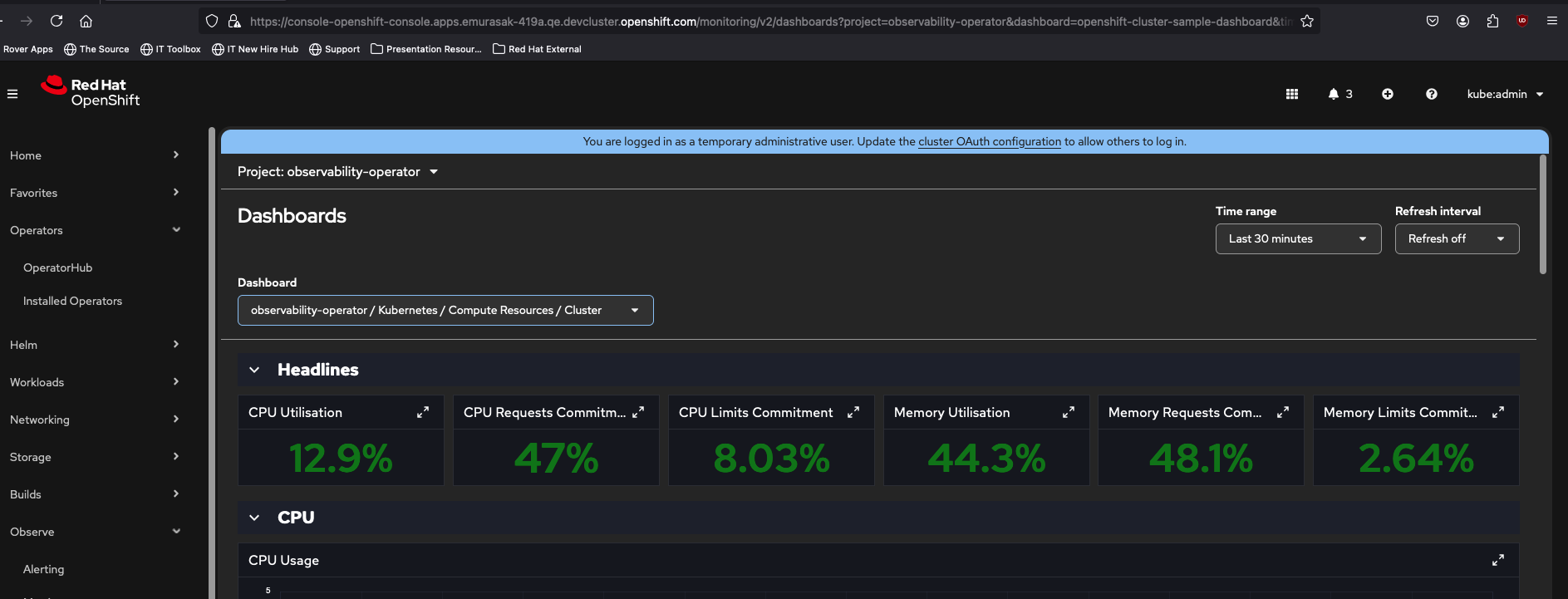The width and height of the screenshot is (1568, 599).
Task: Expand the Helm navigation section
Action: tap(96, 345)
